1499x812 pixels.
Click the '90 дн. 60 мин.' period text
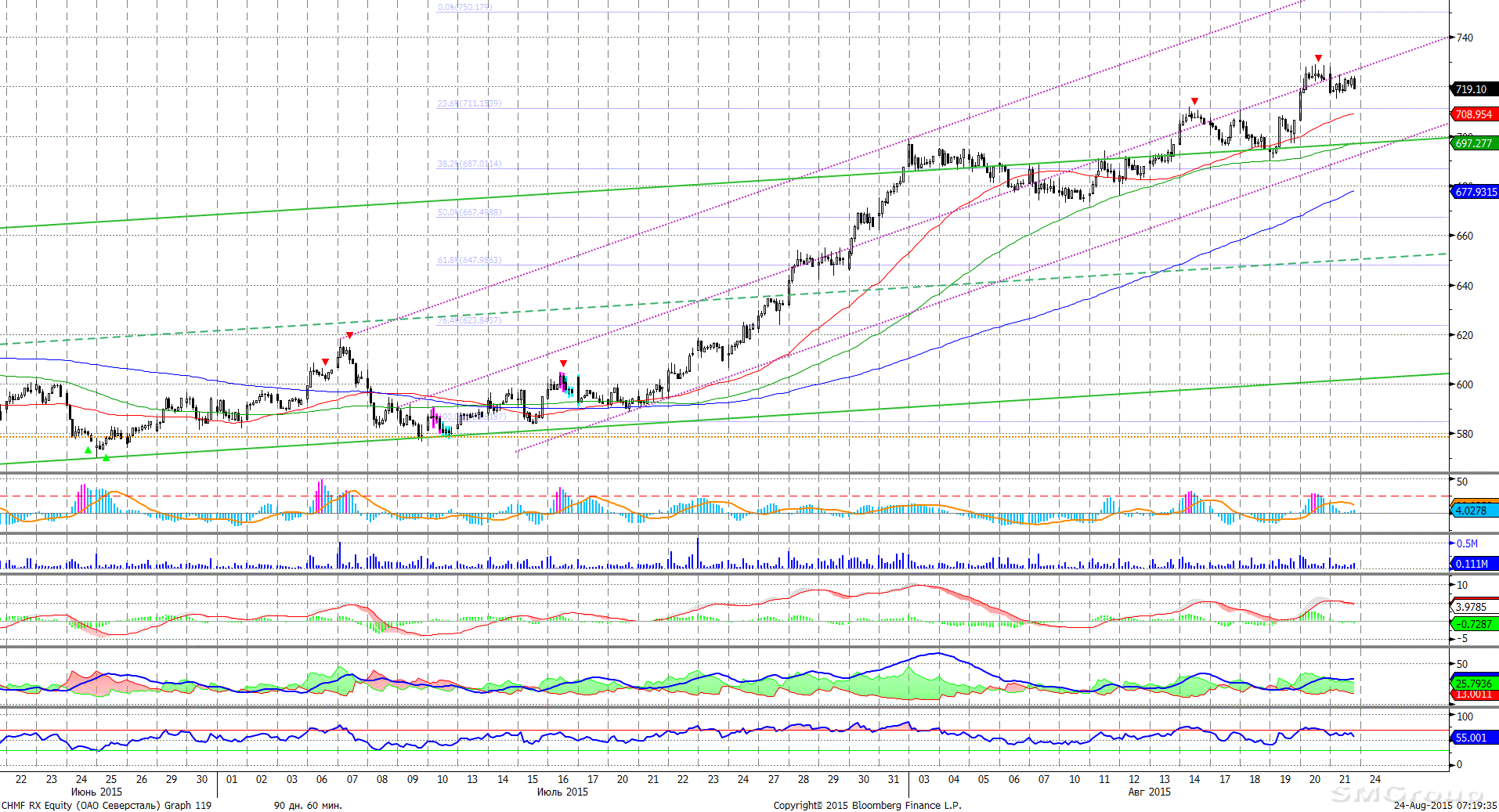pos(308,805)
